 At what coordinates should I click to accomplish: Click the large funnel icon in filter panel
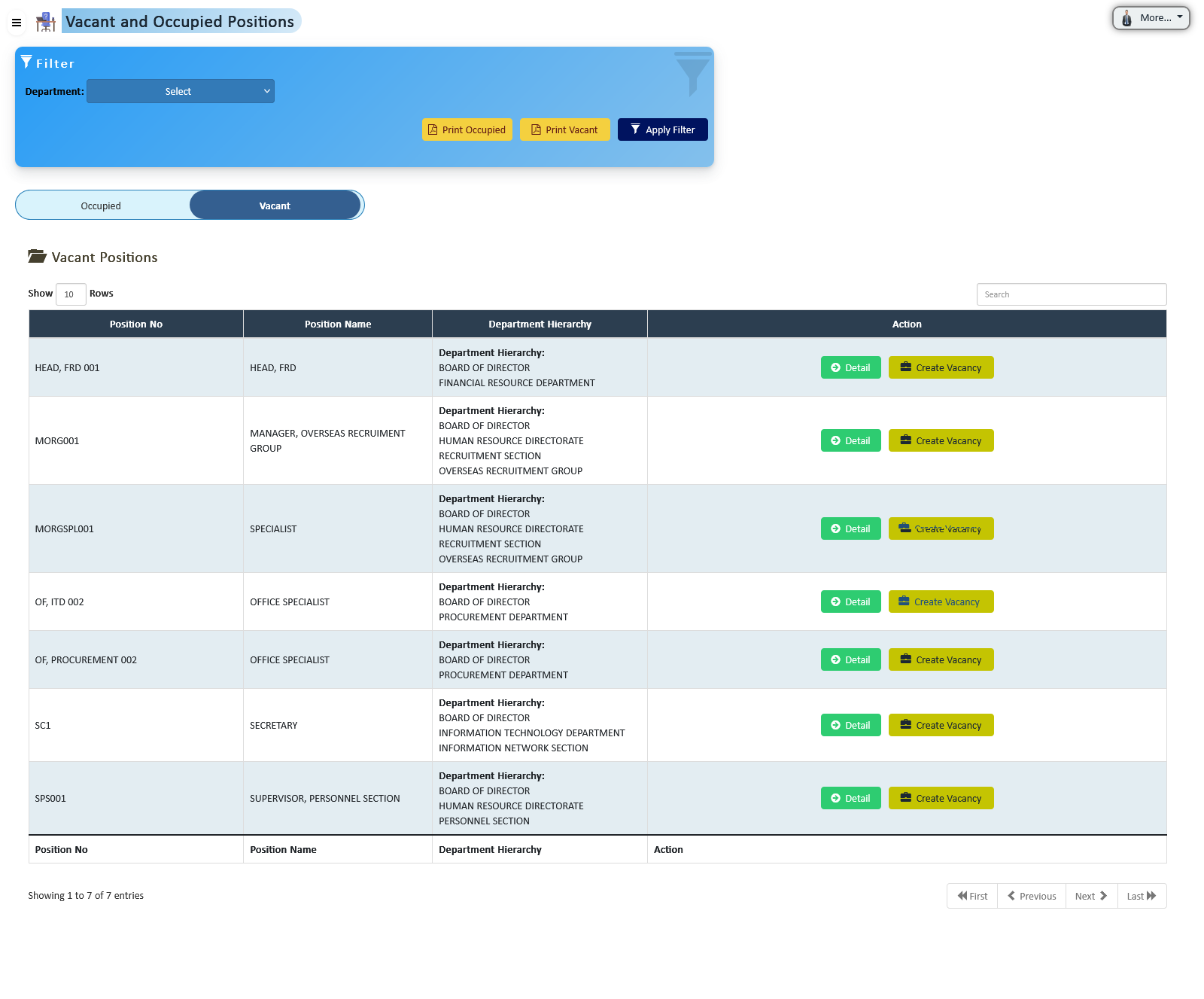coord(692,74)
